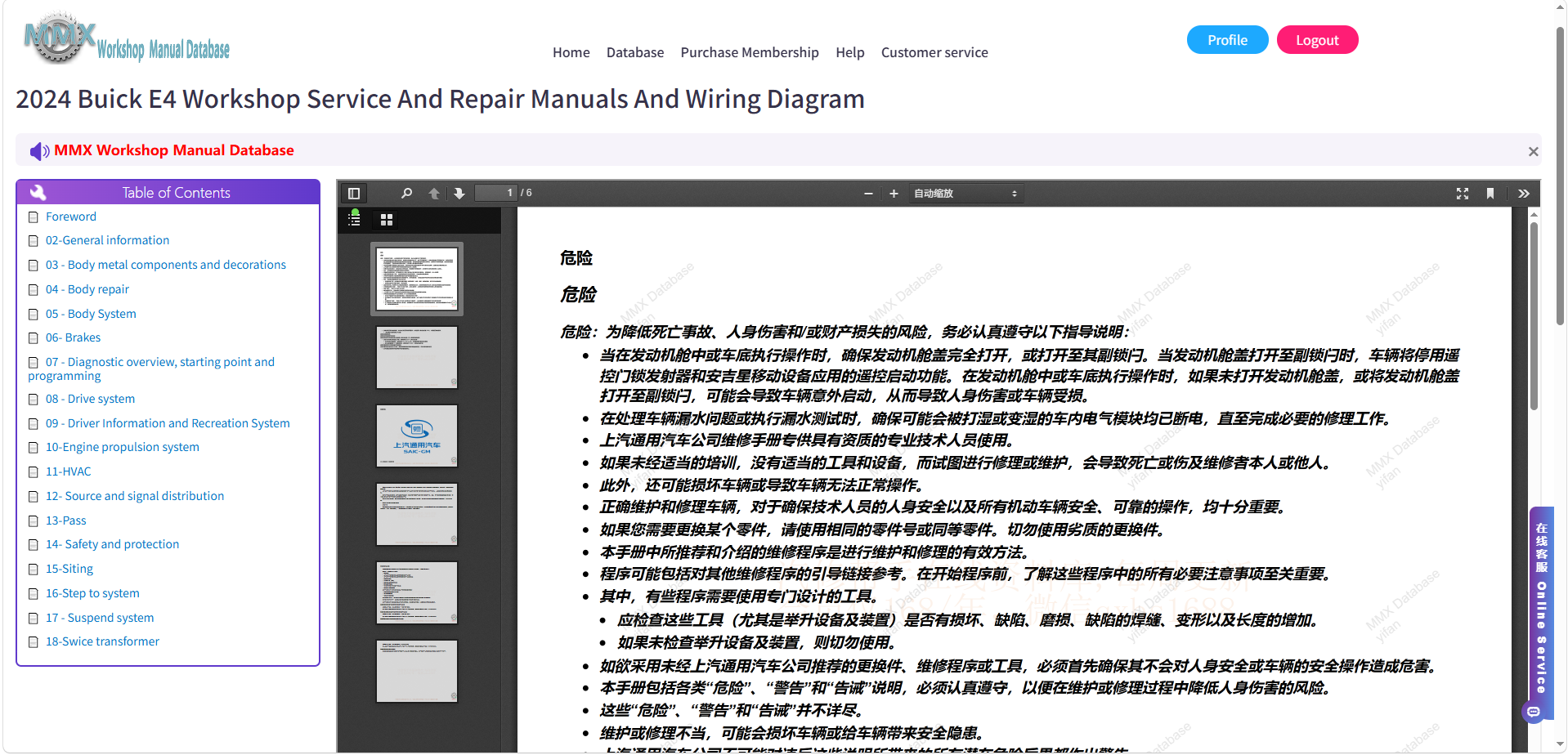The width and height of the screenshot is (1568, 755).
Task: Click the PDF bookmark icon
Action: pos(1490,194)
